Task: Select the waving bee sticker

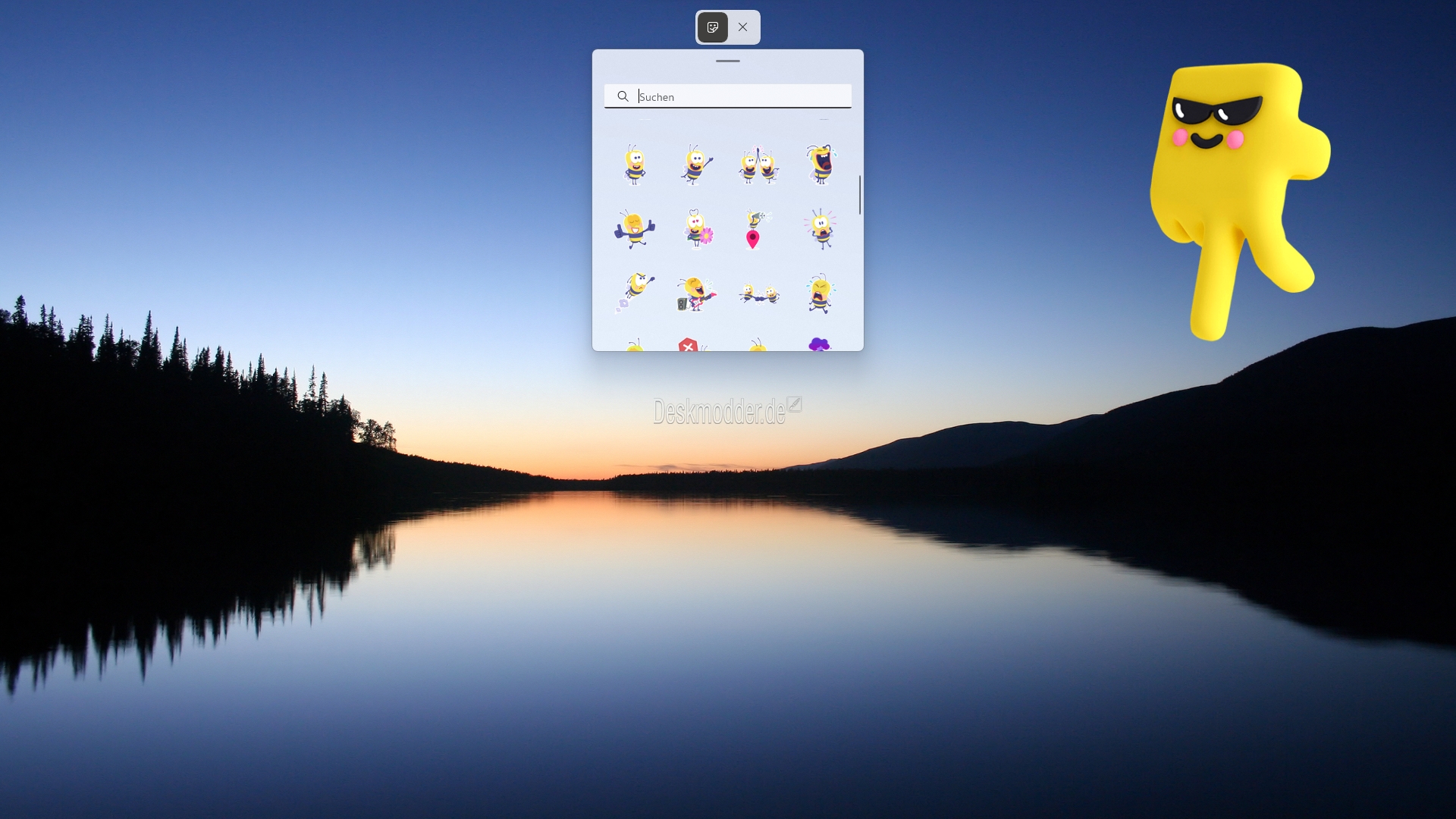Action: 696,164
